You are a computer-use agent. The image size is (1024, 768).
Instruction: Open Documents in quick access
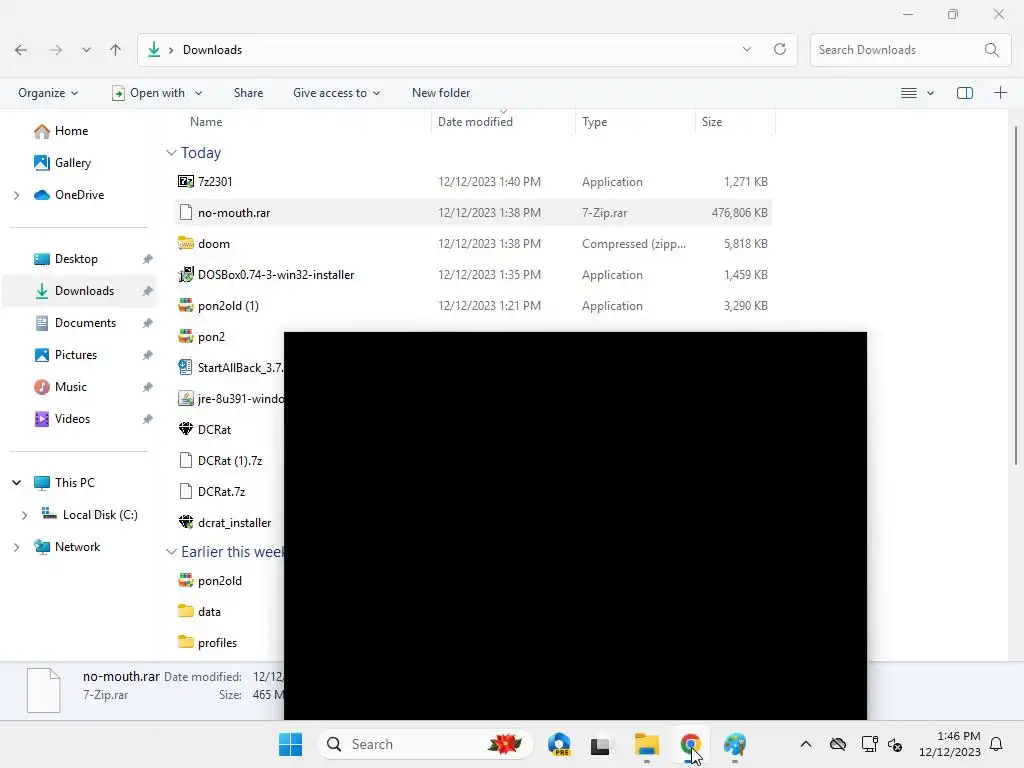point(74,323)
